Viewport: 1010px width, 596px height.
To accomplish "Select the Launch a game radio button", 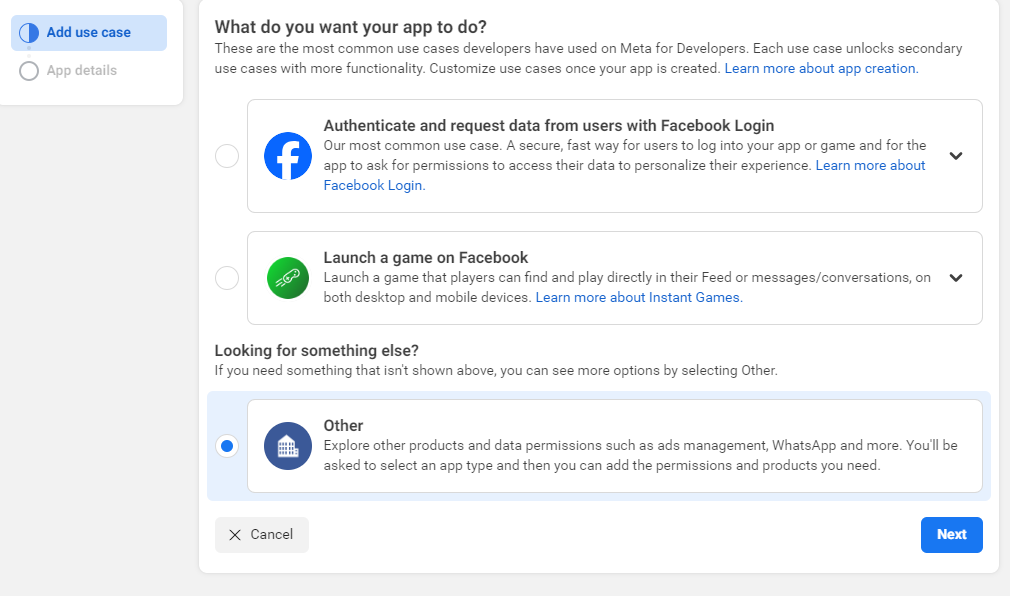I will [227, 278].
